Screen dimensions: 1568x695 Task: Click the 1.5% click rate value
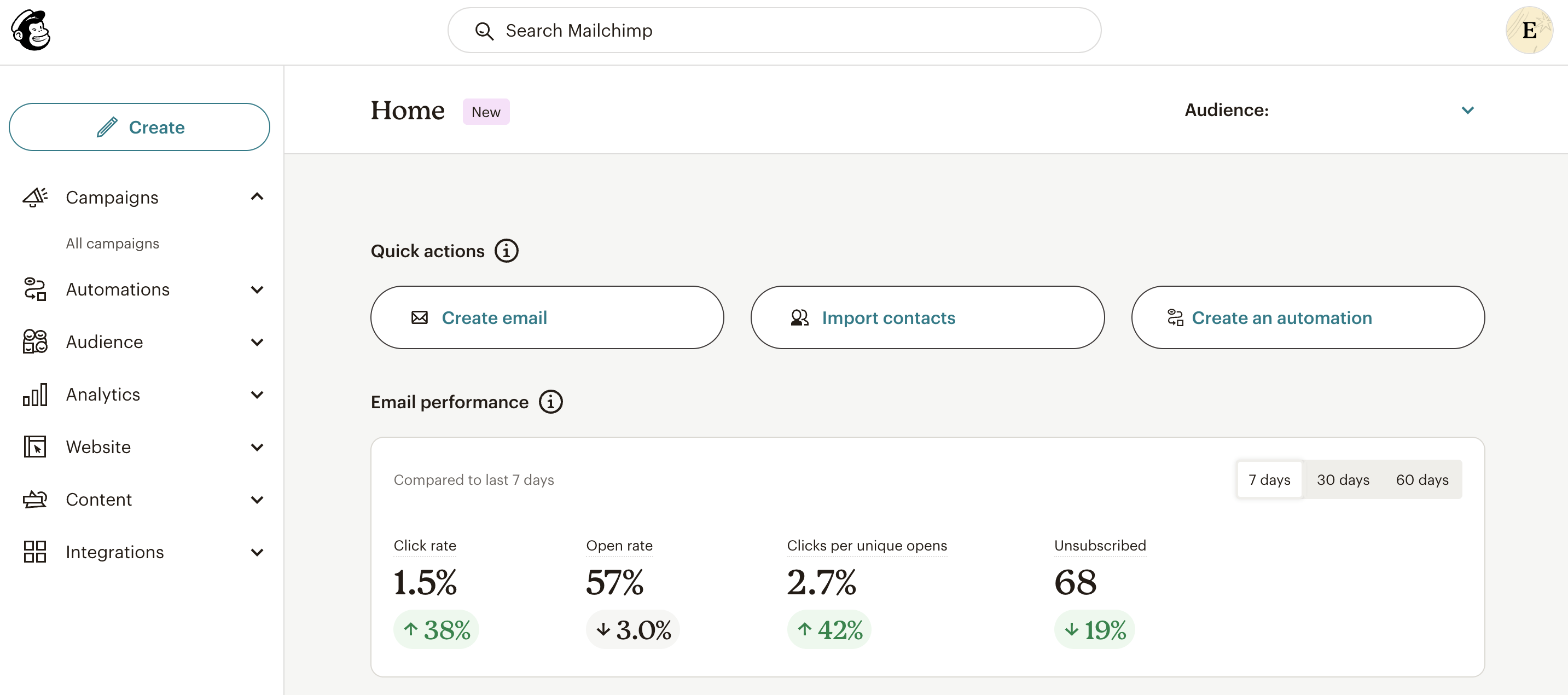pyautogui.click(x=424, y=582)
